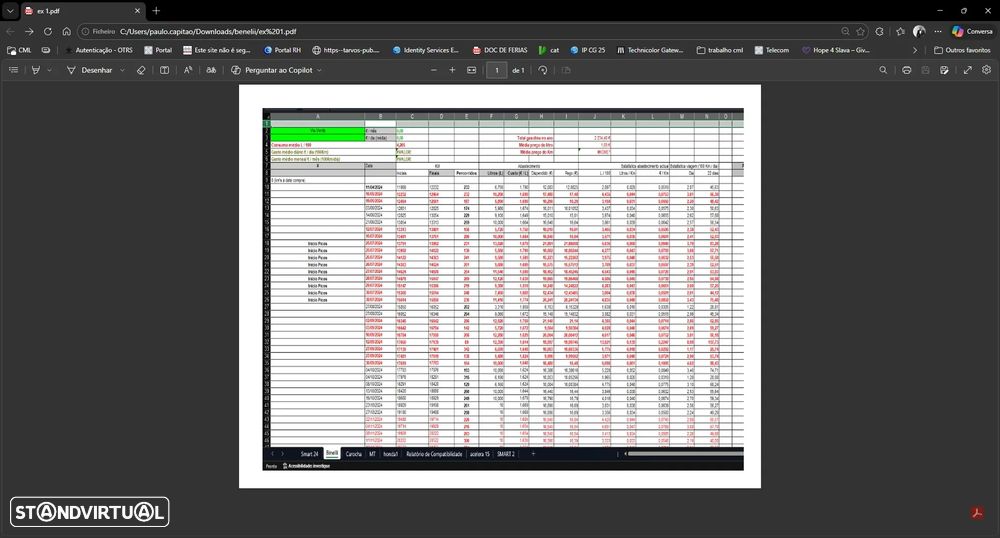Start read aloud of the PDF

[188, 70]
